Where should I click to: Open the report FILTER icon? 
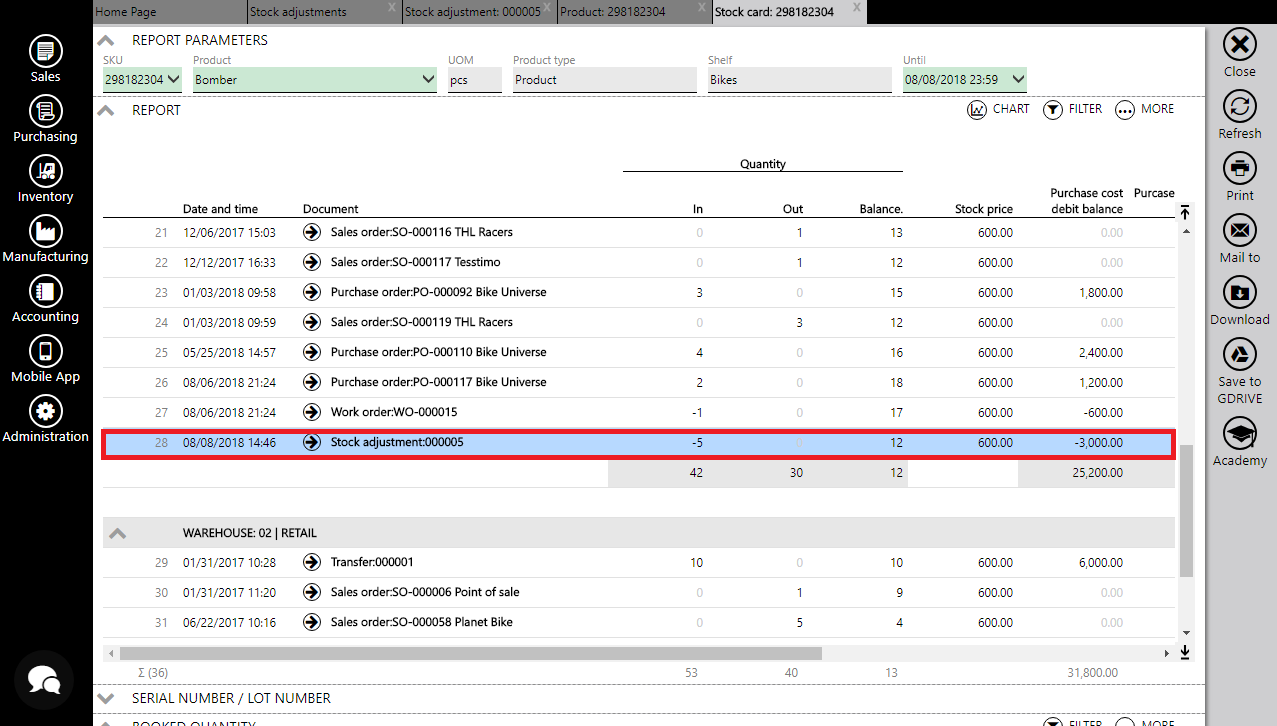pyautogui.click(x=1053, y=110)
